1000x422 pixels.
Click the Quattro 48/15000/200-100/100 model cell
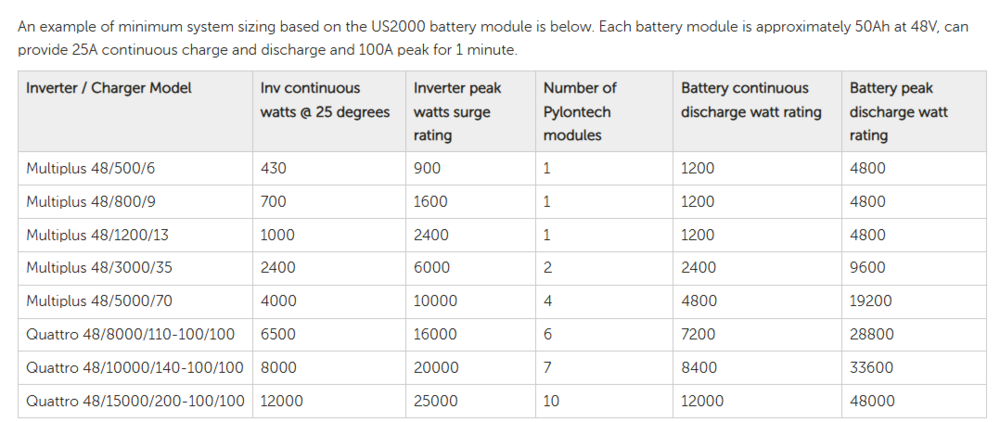click(134, 401)
